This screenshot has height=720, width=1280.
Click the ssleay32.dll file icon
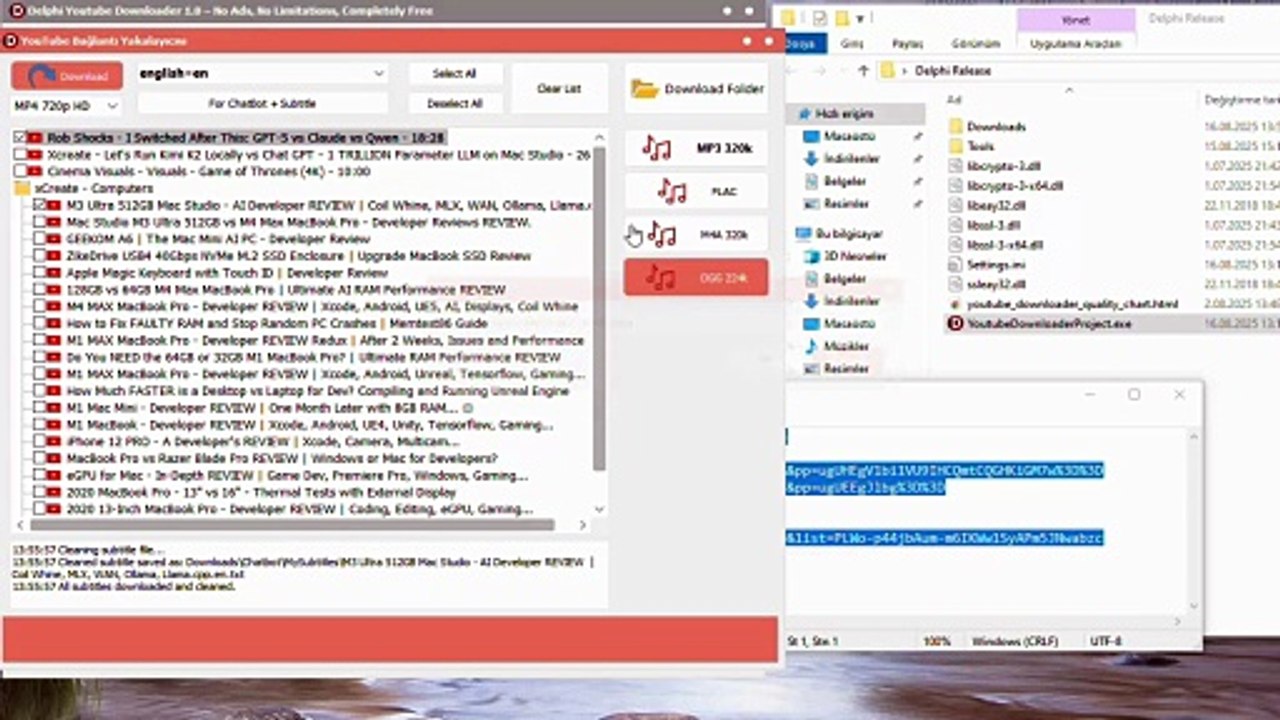(955, 285)
